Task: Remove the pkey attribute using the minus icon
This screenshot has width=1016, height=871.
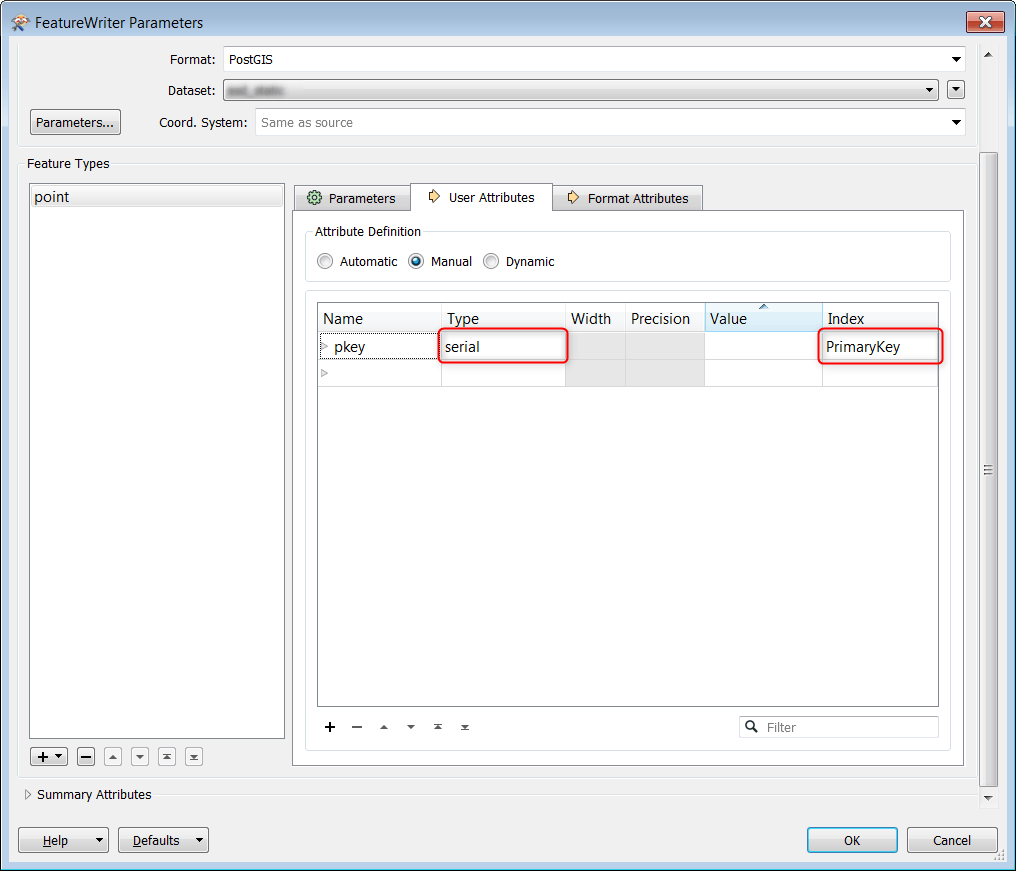Action: tap(357, 727)
